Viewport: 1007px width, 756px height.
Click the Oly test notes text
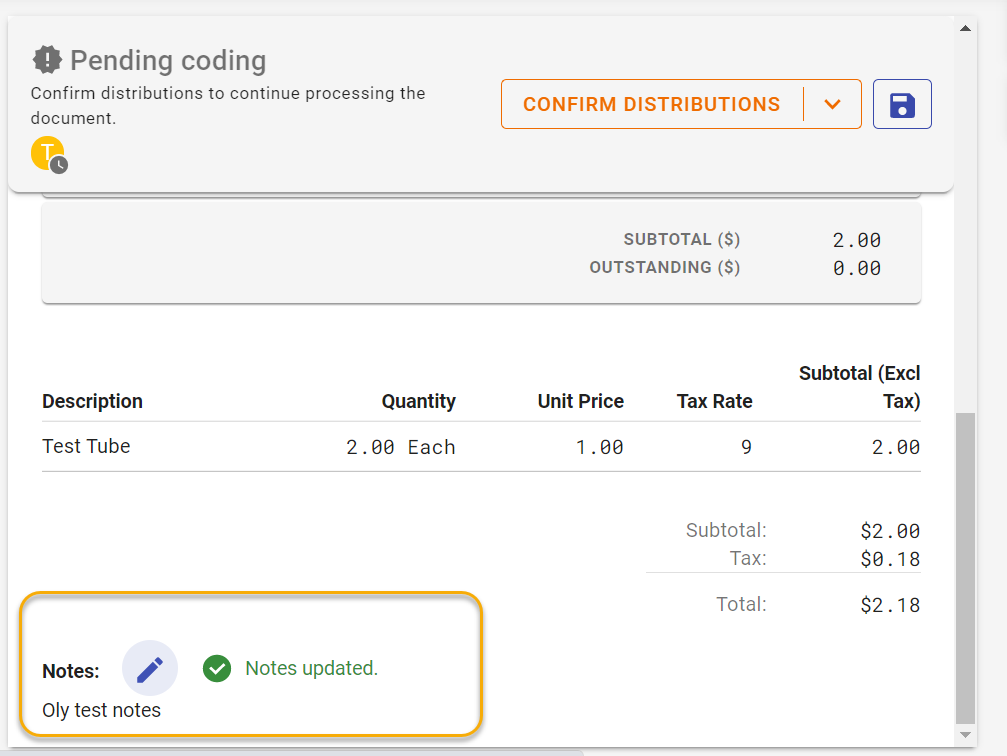(x=101, y=710)
